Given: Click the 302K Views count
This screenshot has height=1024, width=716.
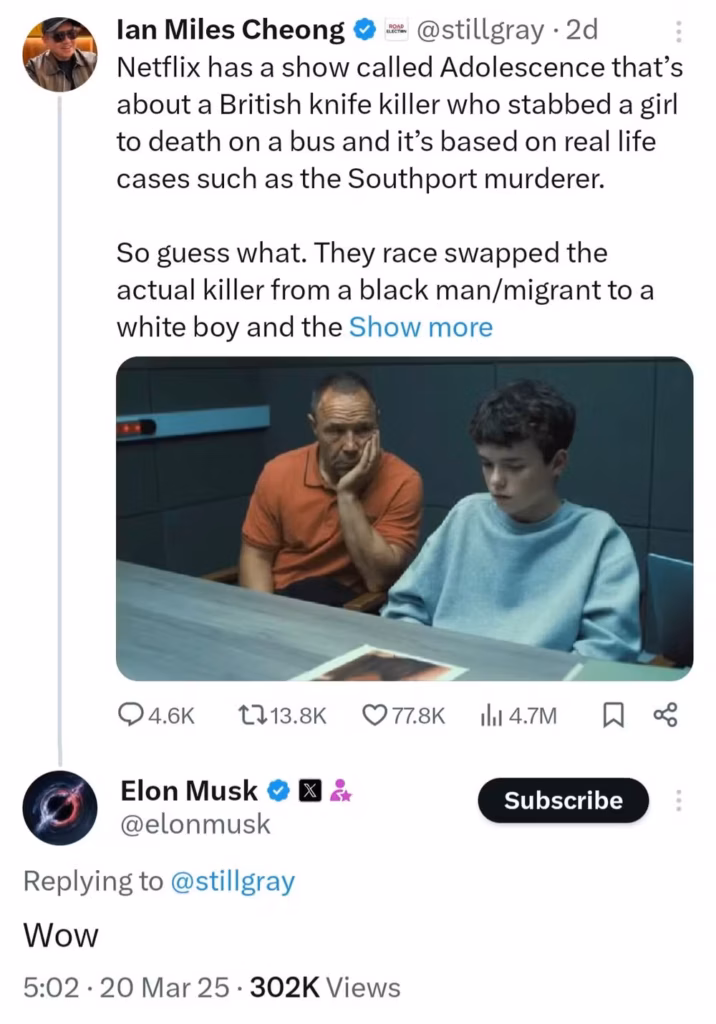Looking at the screenshot, I should pos(325,988).
